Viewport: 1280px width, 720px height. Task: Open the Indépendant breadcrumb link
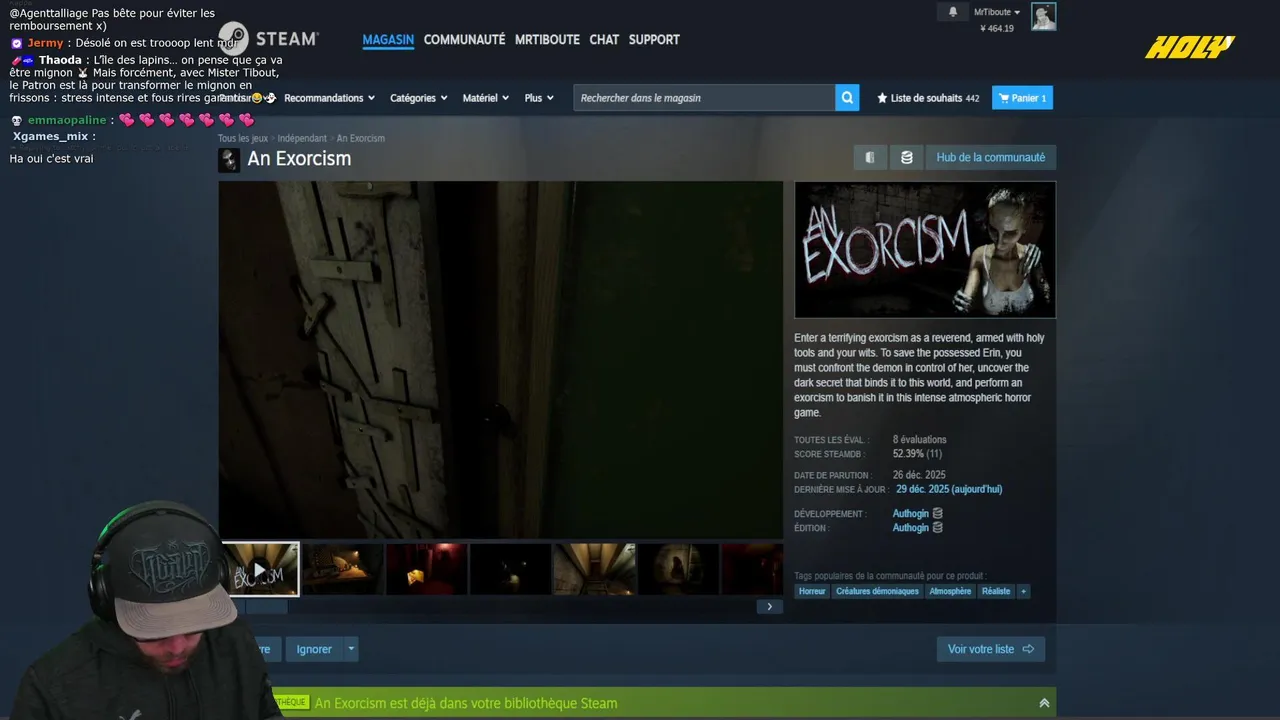[x=302, y=138]
